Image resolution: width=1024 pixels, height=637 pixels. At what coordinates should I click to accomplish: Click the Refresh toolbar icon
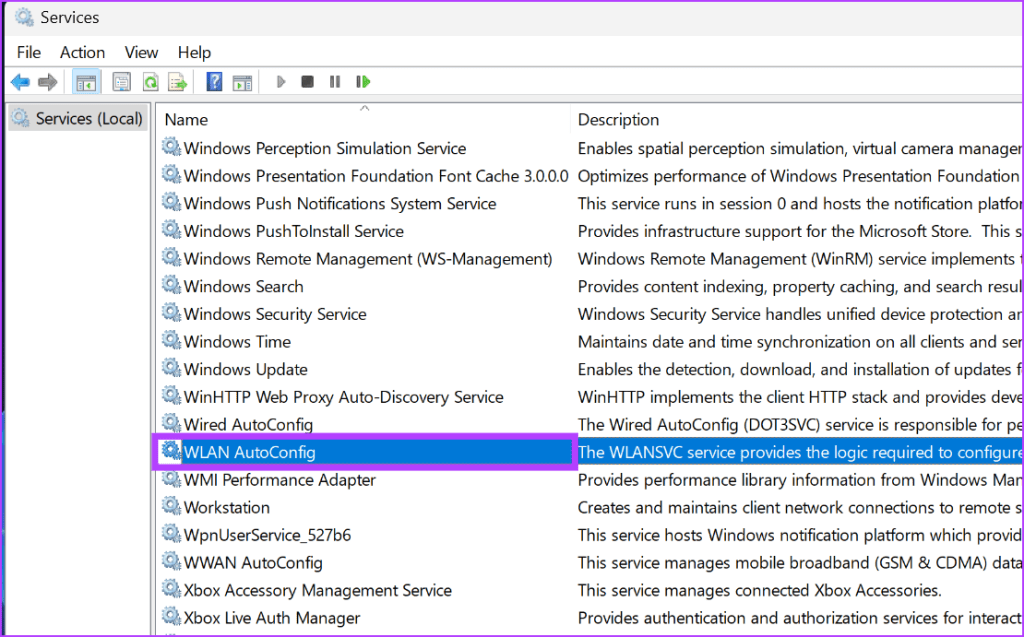click(150, 82)
